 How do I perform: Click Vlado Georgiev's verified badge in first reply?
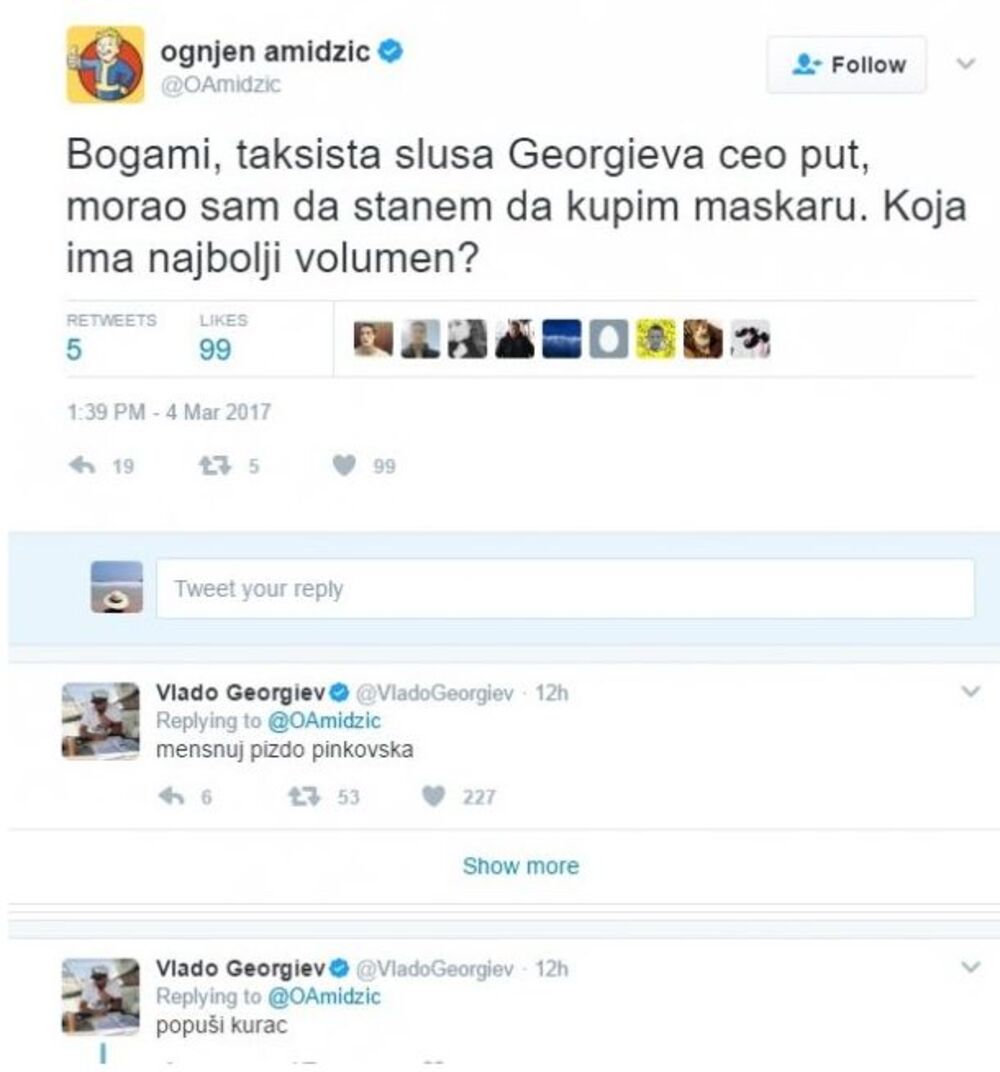click(340, 692)
